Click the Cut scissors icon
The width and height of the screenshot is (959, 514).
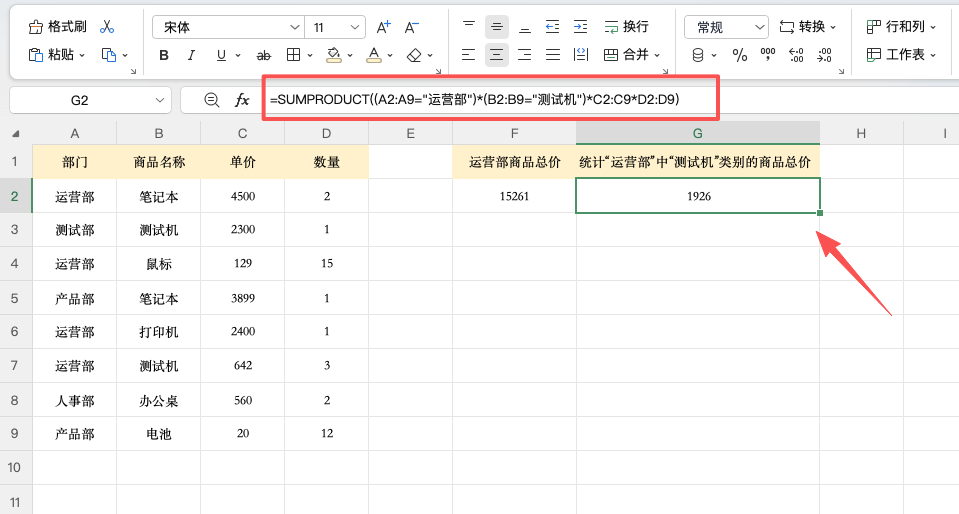[107, 27]
